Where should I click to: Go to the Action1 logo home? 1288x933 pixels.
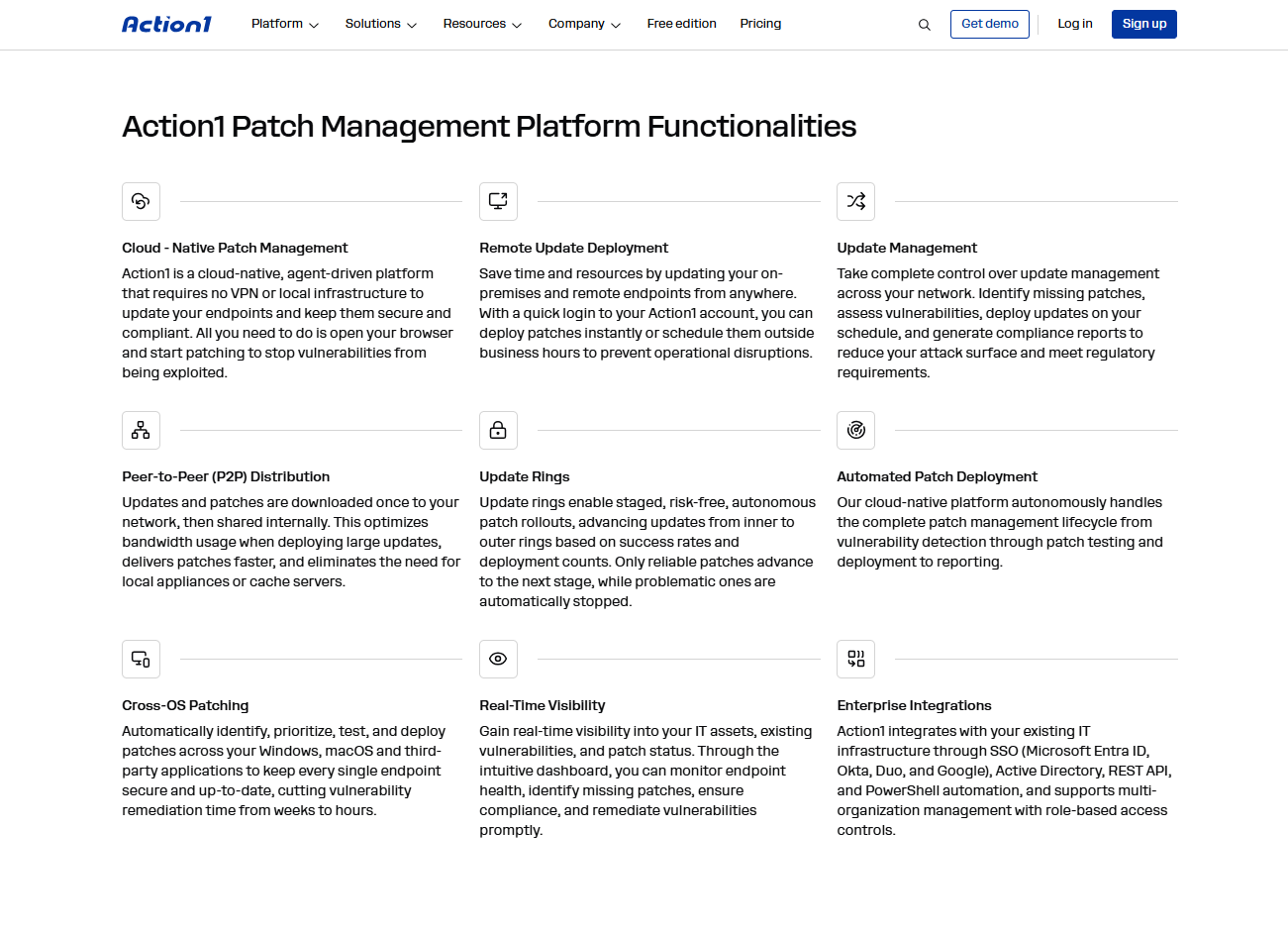tap(166, 24)
